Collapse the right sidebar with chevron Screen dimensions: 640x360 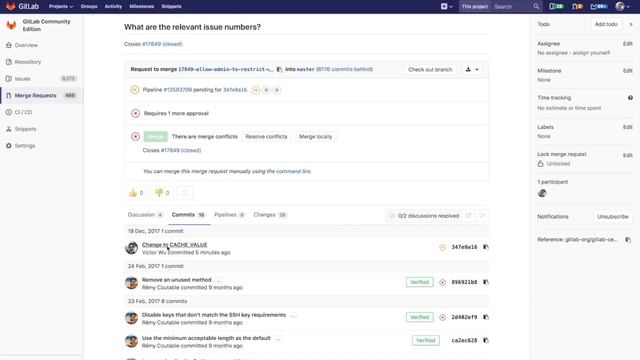pyautogui.click(x=631, y=24)
